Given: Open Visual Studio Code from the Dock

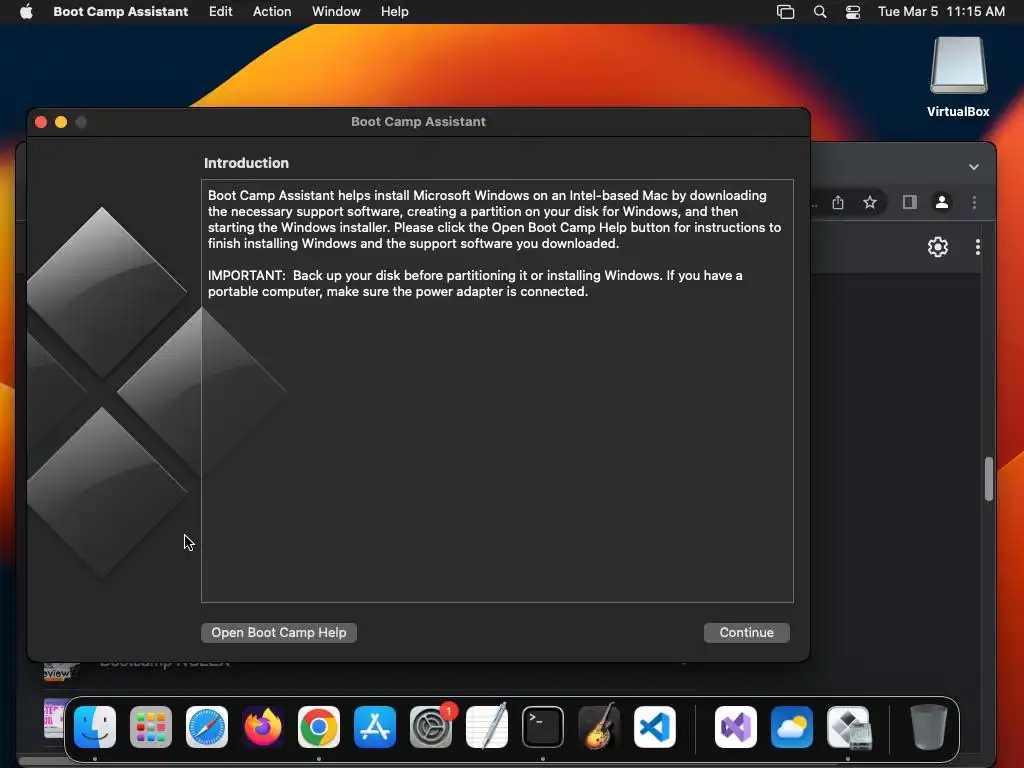Looking at the screenshot, I should [655, 726].
